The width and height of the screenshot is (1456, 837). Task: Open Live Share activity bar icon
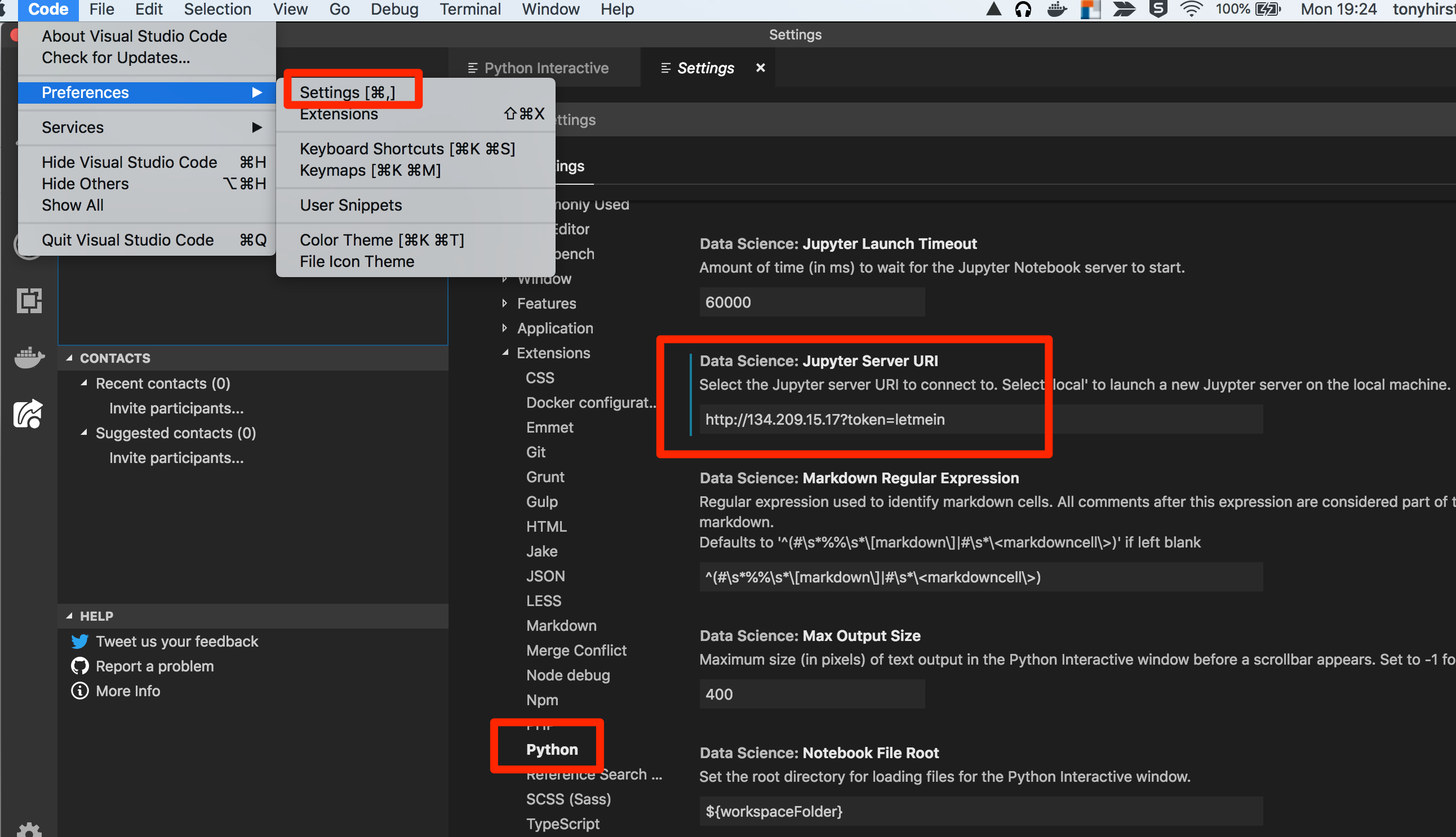pos(28,413)
